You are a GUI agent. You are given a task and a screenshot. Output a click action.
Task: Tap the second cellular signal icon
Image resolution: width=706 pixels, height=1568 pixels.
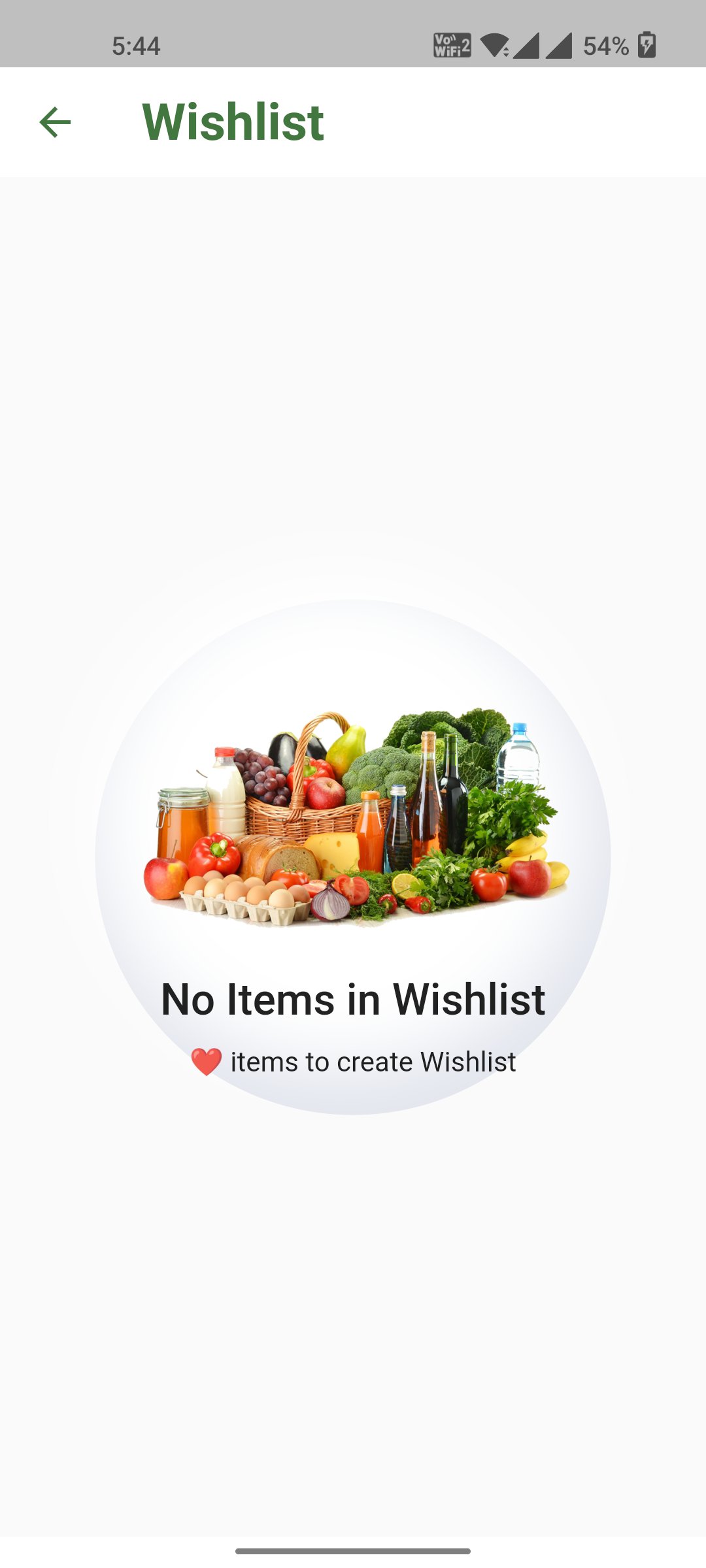pos(559,46)
